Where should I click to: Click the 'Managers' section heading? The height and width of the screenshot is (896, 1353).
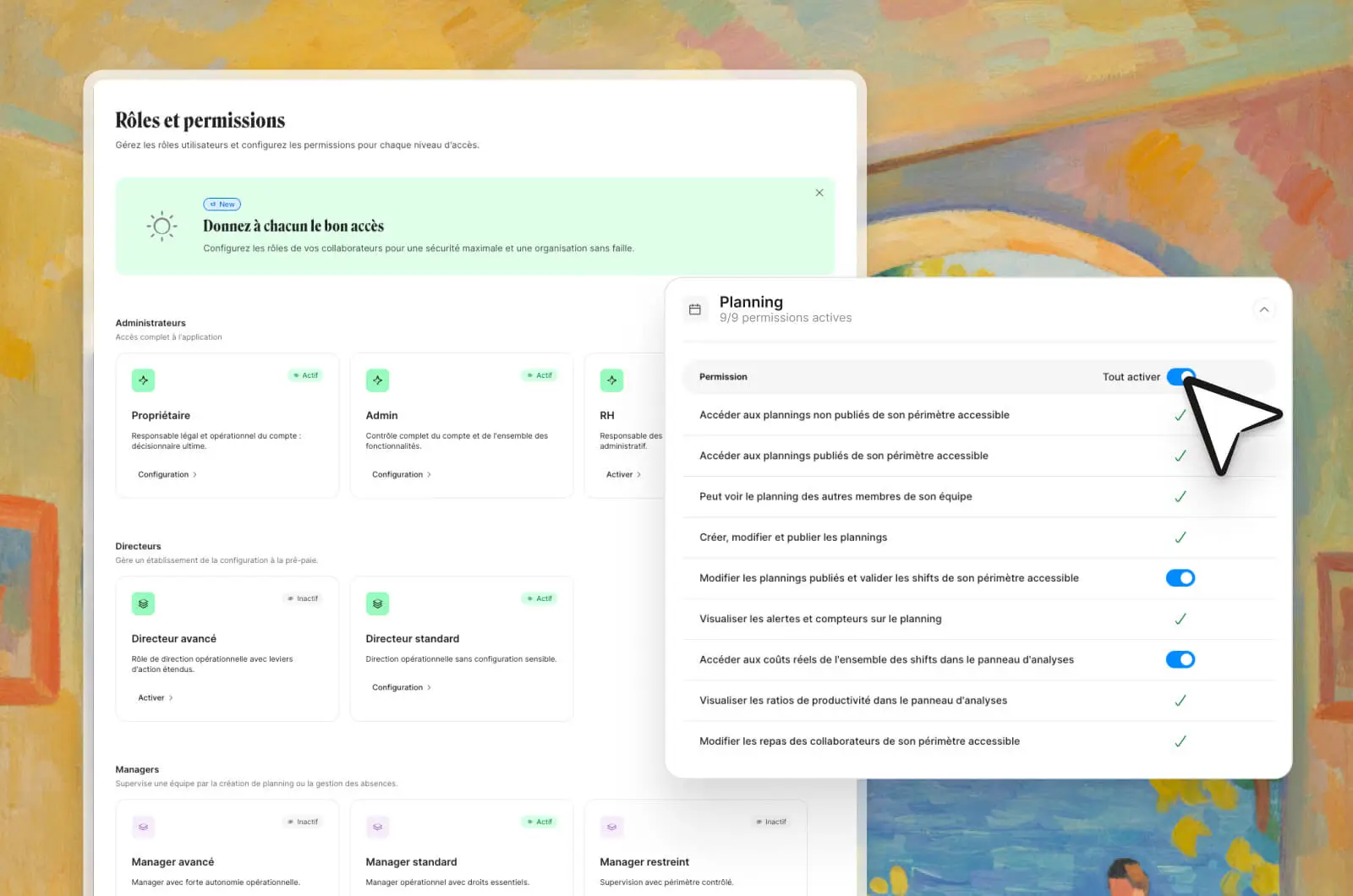137,769
